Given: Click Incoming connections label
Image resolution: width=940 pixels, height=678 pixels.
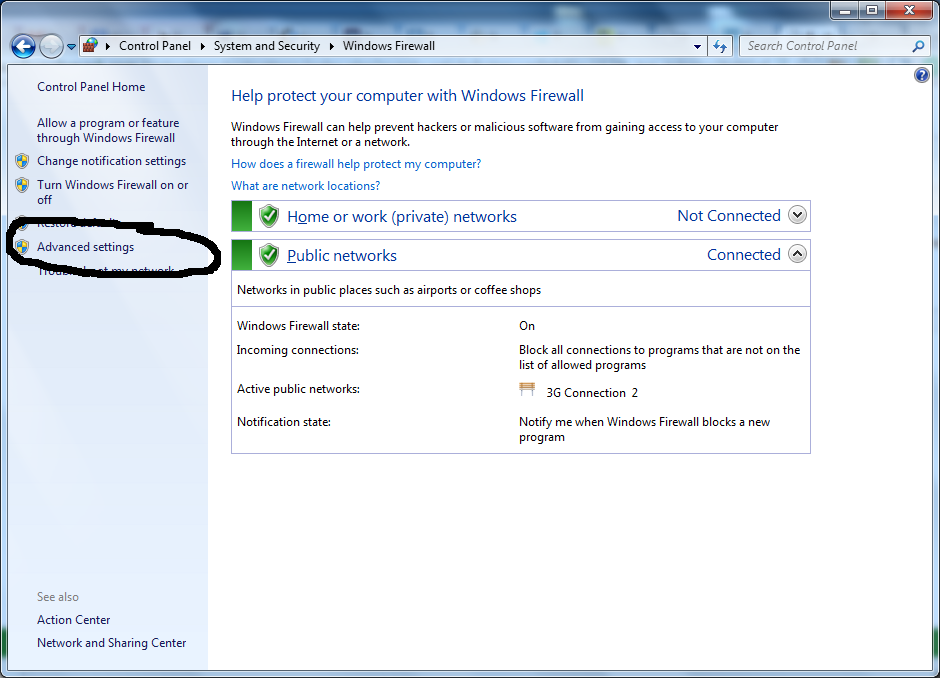Looking at the screenshot, I should tap(297, 350).
